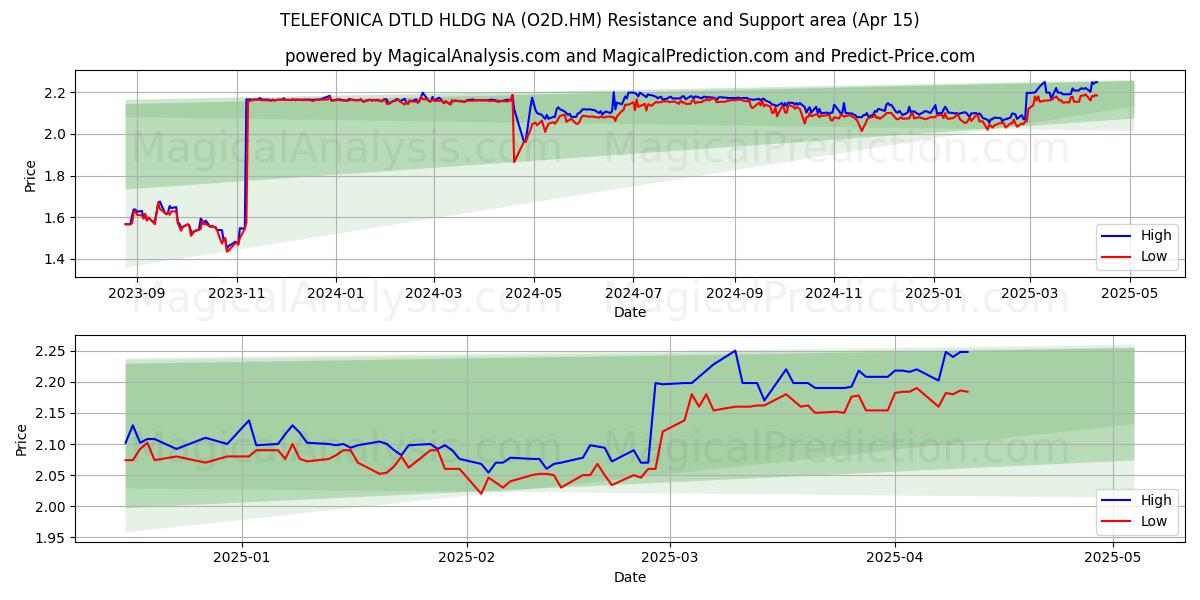Click the 'powered by MagicalAnalysis.com' subtitle
1200x600 pixels.
click(629, 56)
